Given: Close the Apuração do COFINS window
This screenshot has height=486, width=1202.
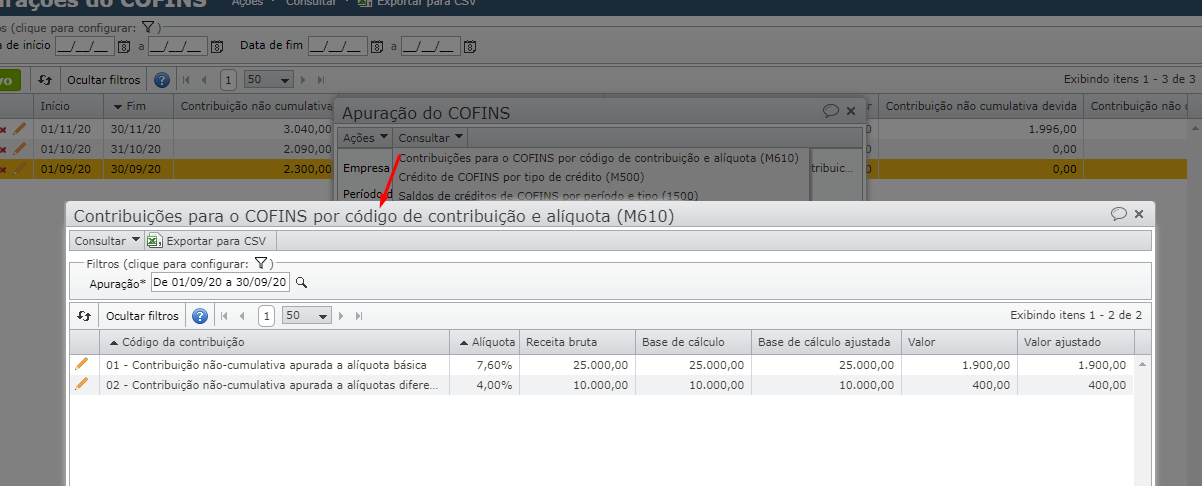Looking at the screenshot, I should pos(851,112).
